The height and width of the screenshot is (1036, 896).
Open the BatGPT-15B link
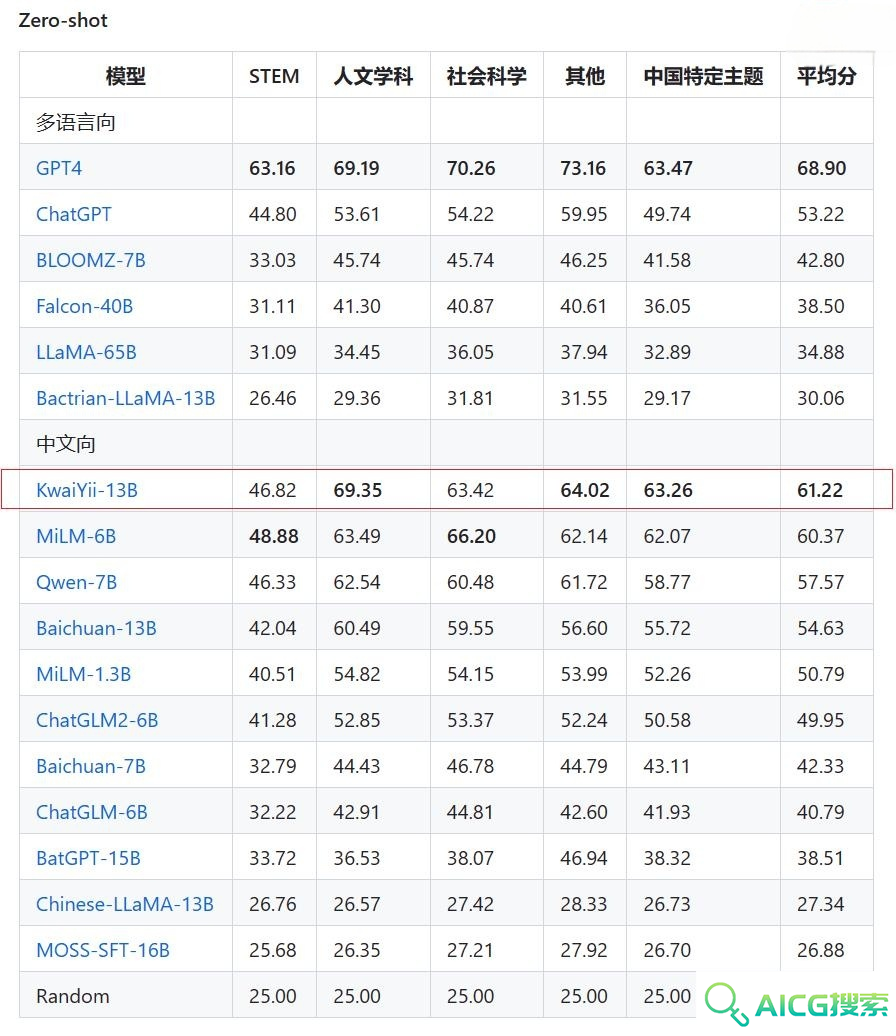coord(88,858)
